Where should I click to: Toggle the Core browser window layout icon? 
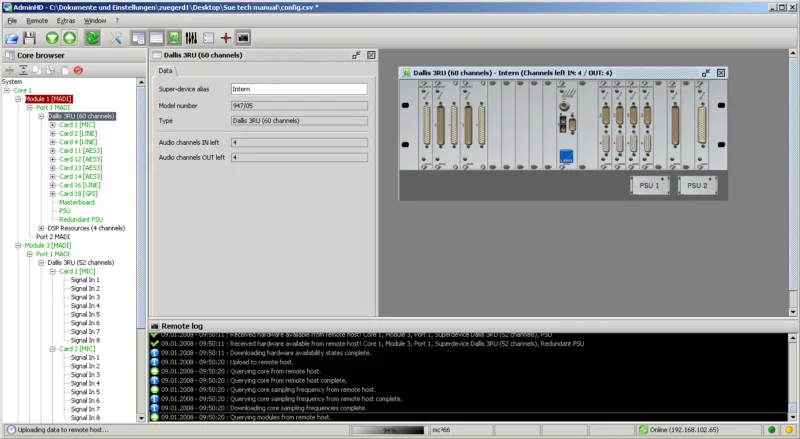click(x=138, y=38)
